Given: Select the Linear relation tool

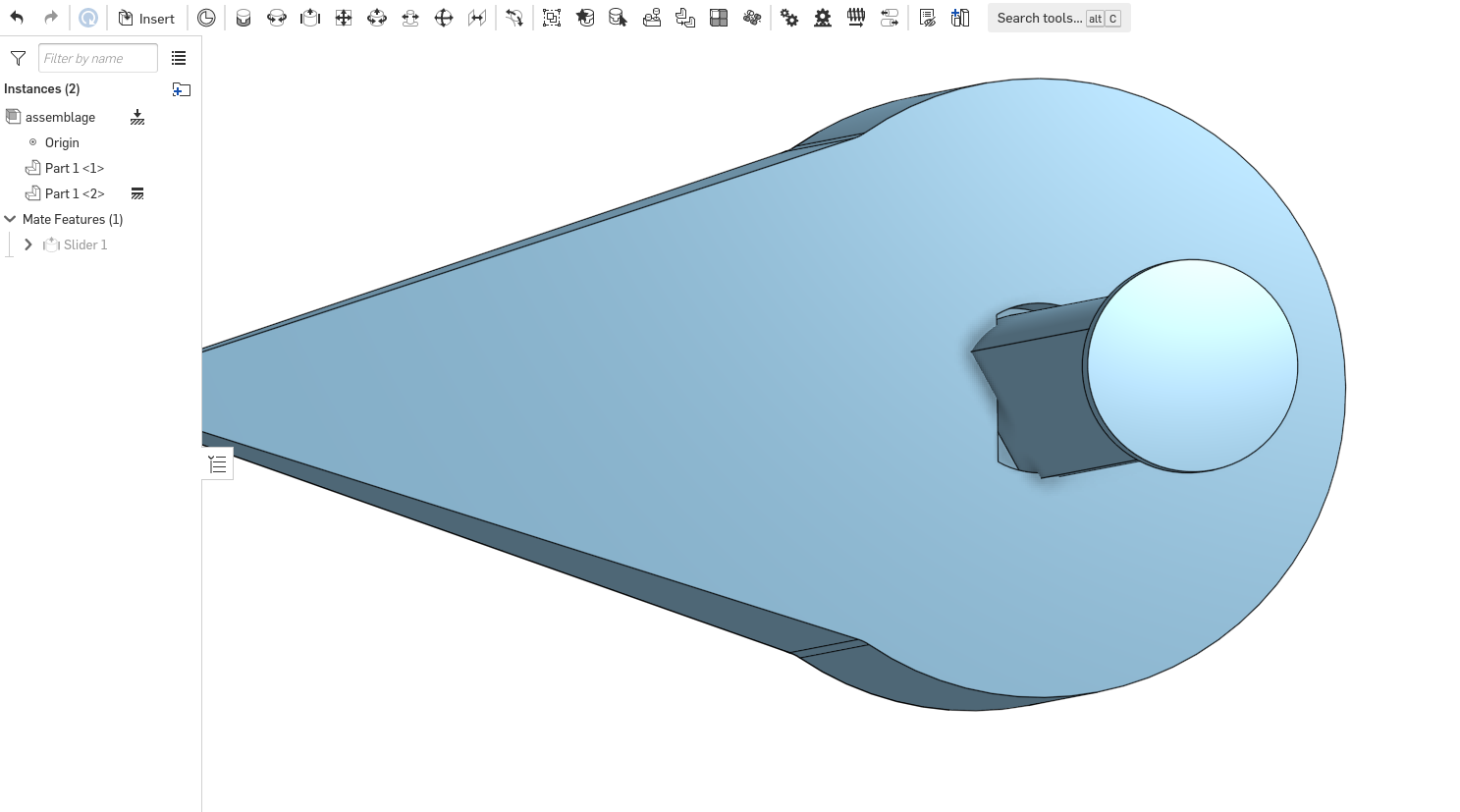Looking at the screenshot, I should pos(890,18).
